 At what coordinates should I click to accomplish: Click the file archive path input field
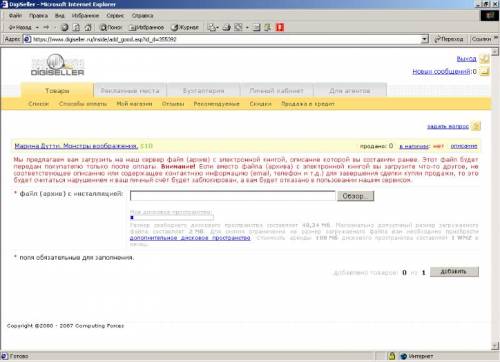(x=233, y=196)
